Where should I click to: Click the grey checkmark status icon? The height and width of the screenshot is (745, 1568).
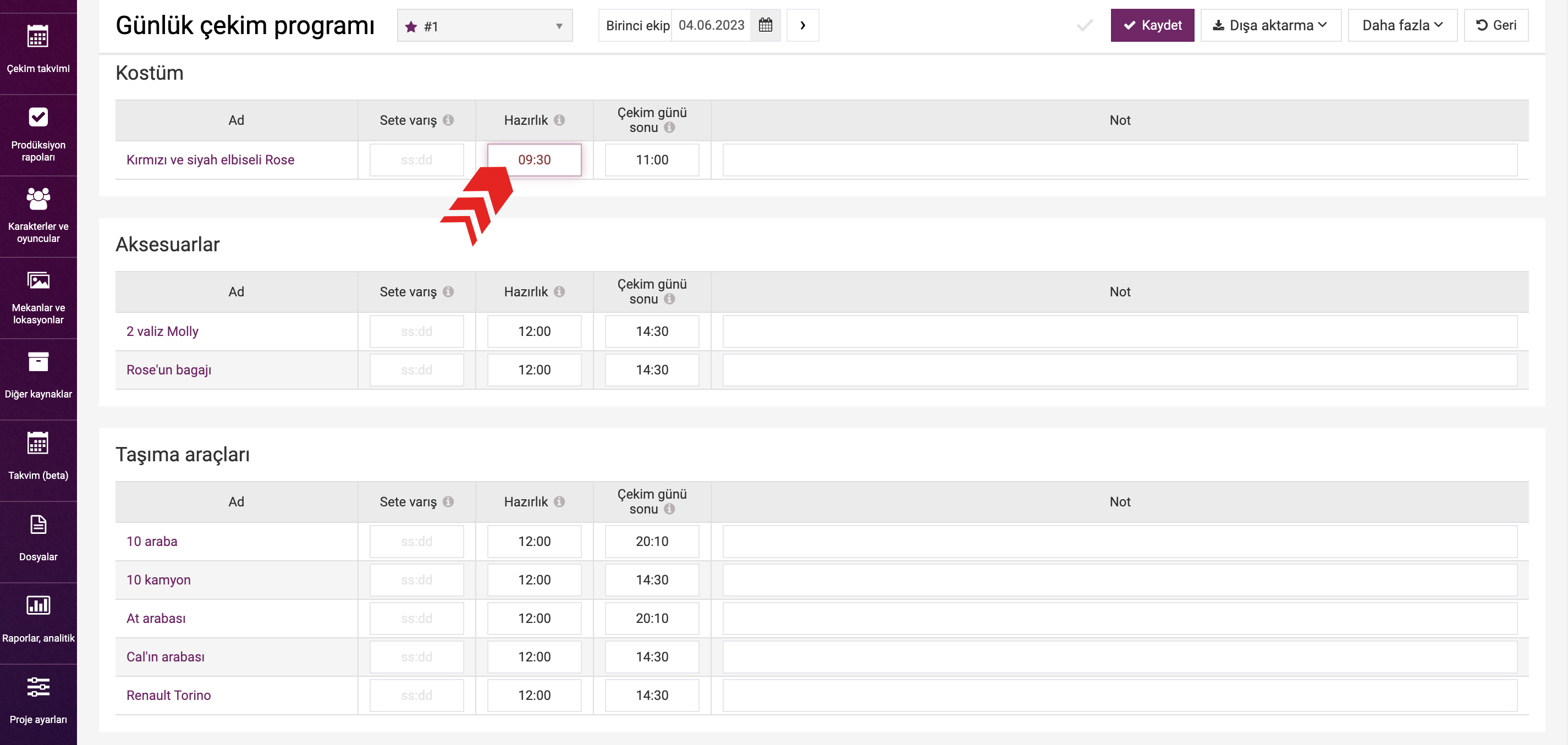(x=1085, y=25)
